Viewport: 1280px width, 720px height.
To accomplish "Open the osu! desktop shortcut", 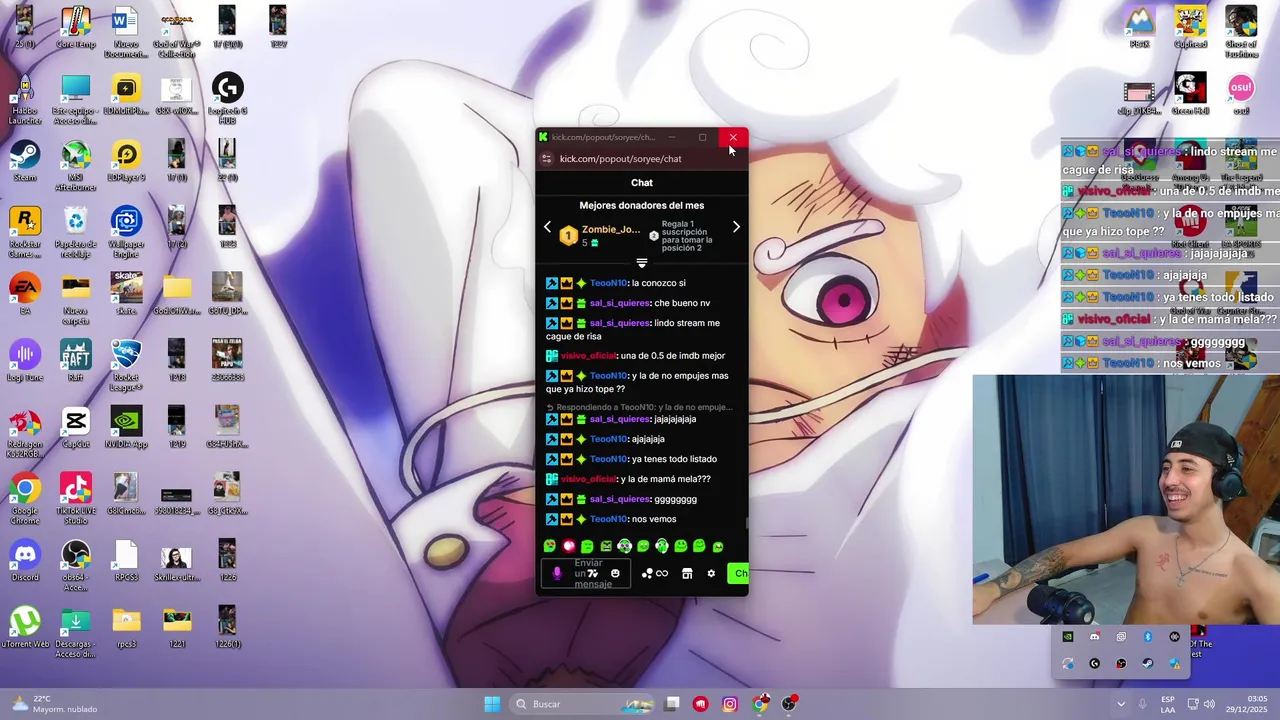I will (x=1241, y=94).
